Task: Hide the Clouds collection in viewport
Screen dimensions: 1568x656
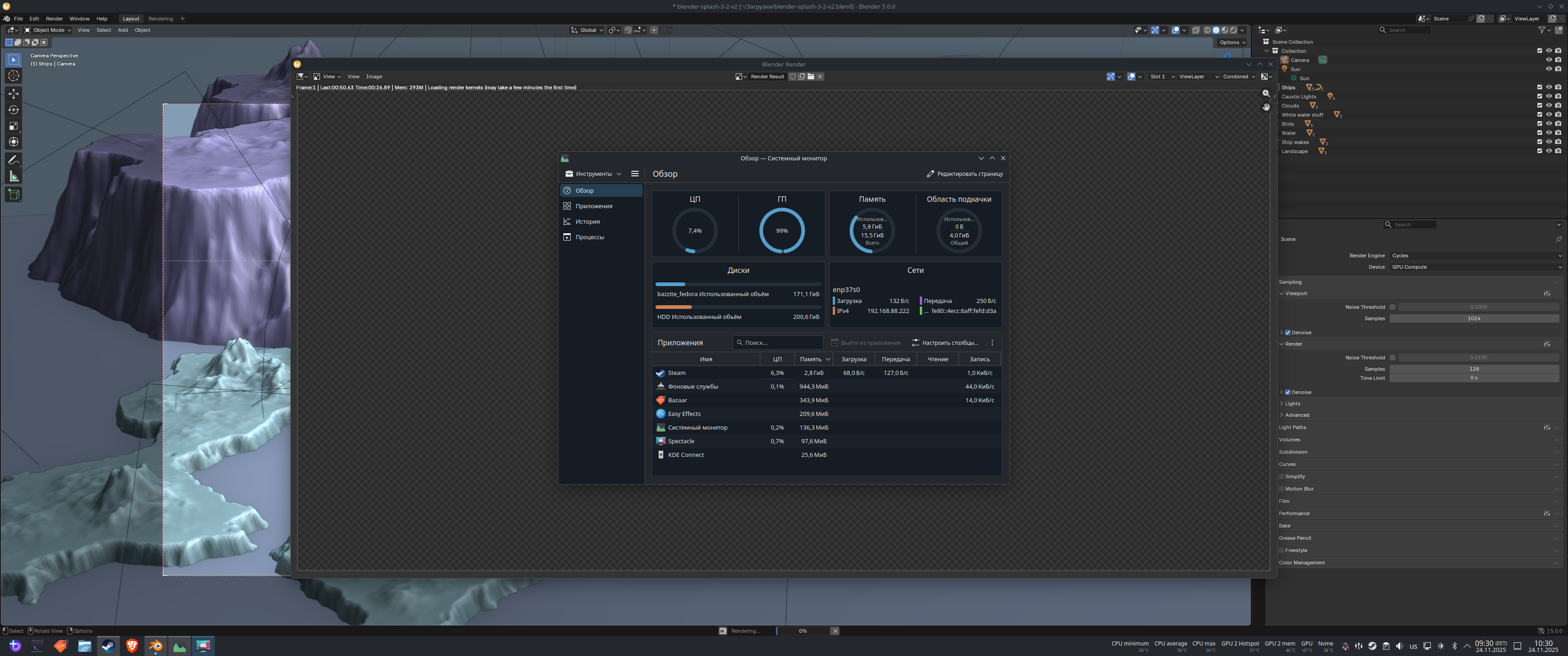Action: point(1549,106)
